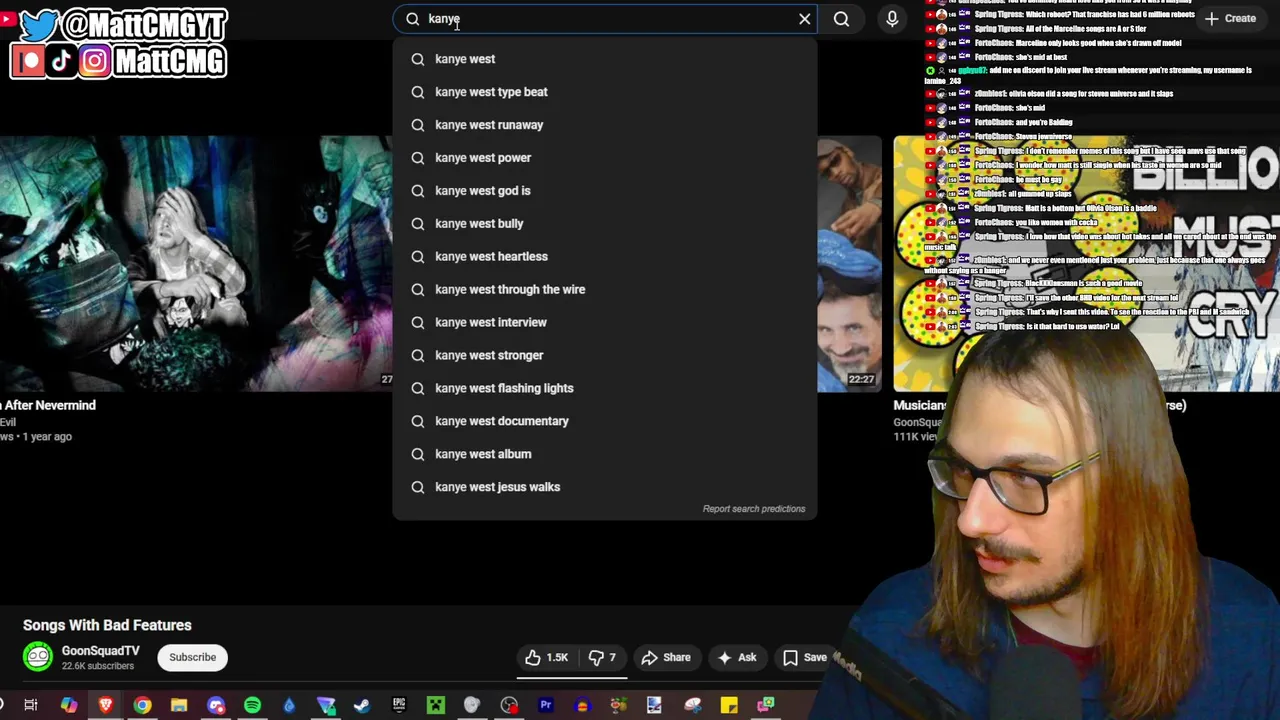
Task: Subscribe to GoonSquadTV
Action: point(192,657)
